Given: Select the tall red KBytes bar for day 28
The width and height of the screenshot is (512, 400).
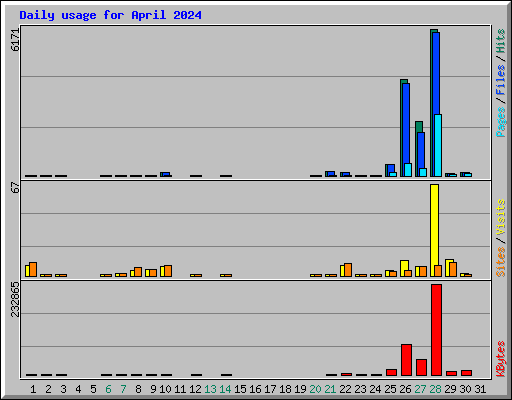Looking at the screenshot, I should click(436, 330).
